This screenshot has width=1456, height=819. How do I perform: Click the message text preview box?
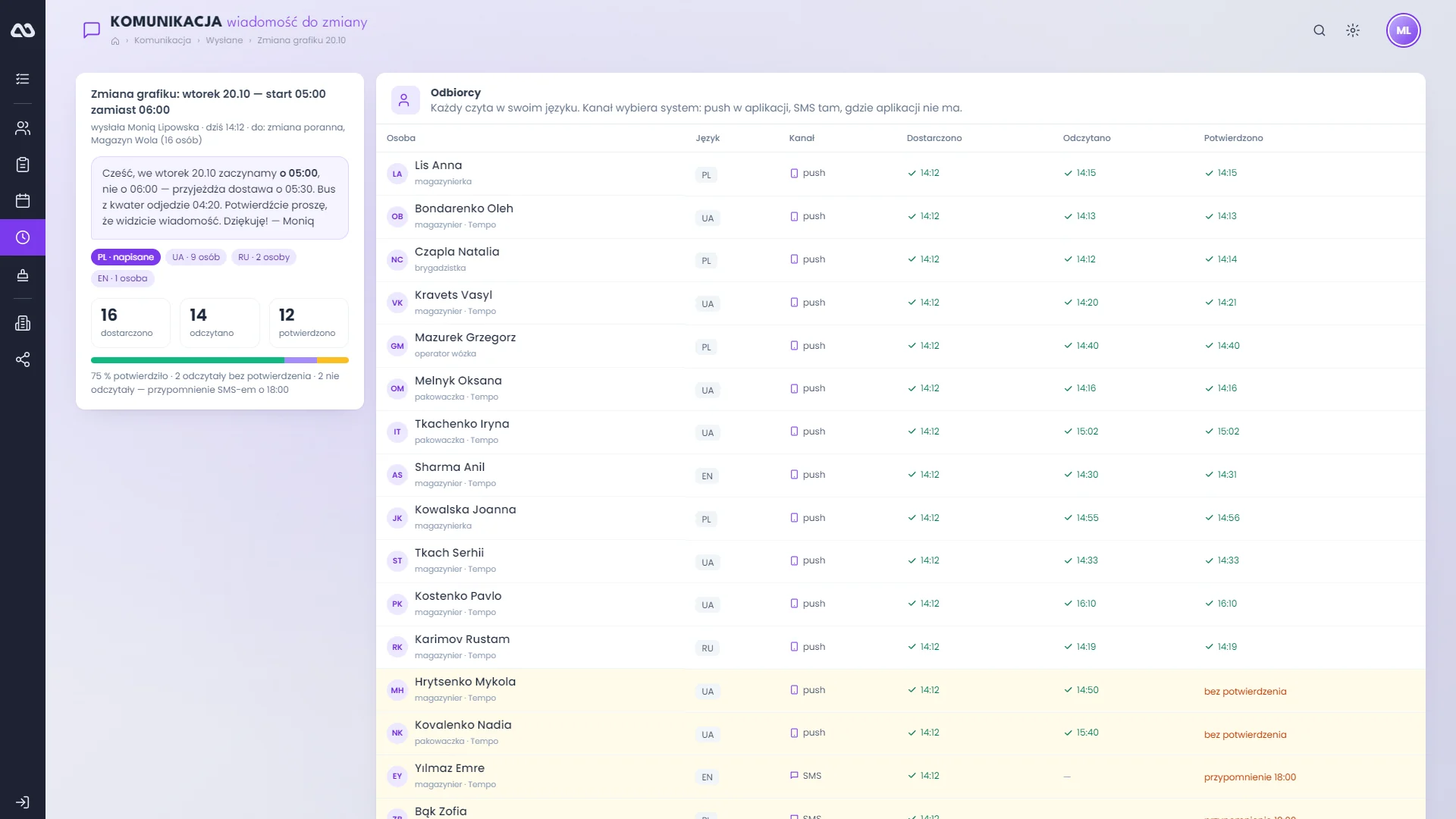click(x=220, y=198)
